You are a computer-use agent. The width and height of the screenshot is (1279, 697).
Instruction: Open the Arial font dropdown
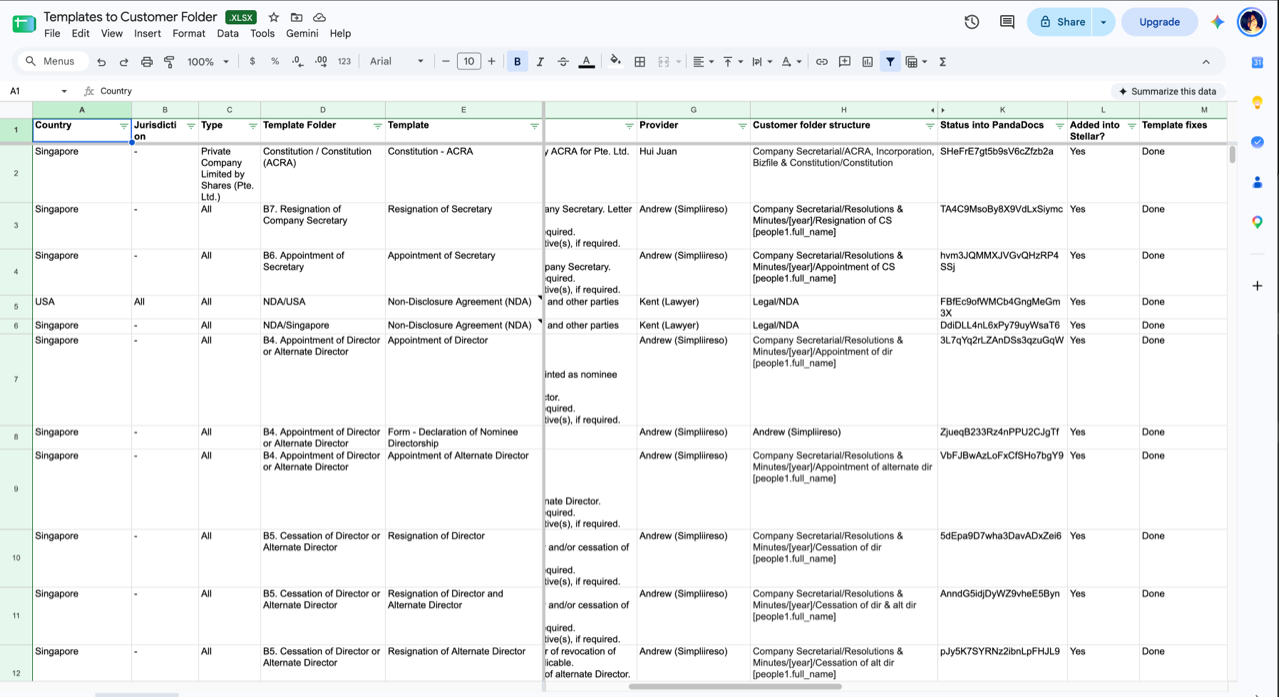[396, 62]
